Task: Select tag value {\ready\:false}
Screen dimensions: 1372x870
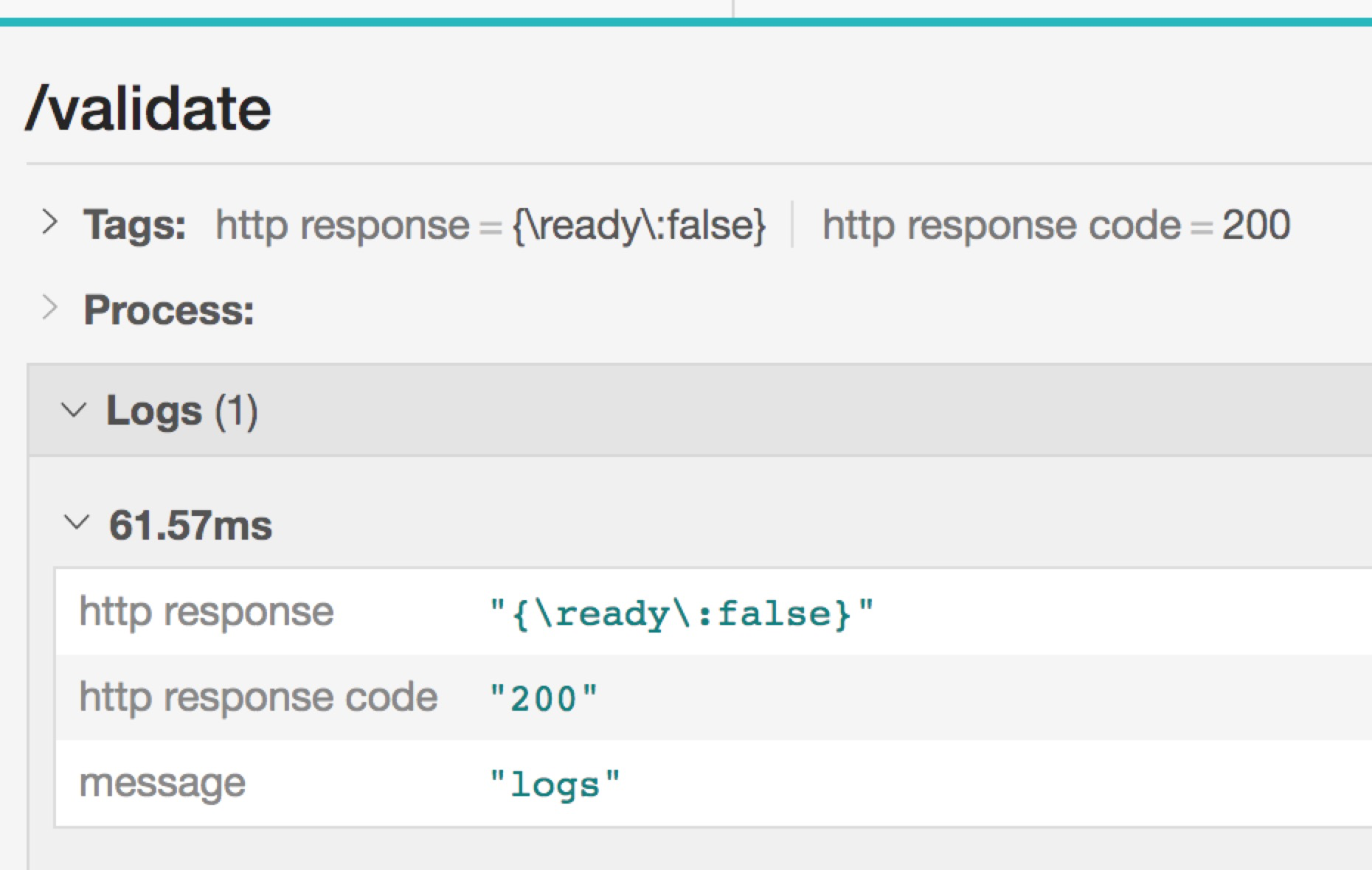Action: pyautogui.click(x=639, y=225)
